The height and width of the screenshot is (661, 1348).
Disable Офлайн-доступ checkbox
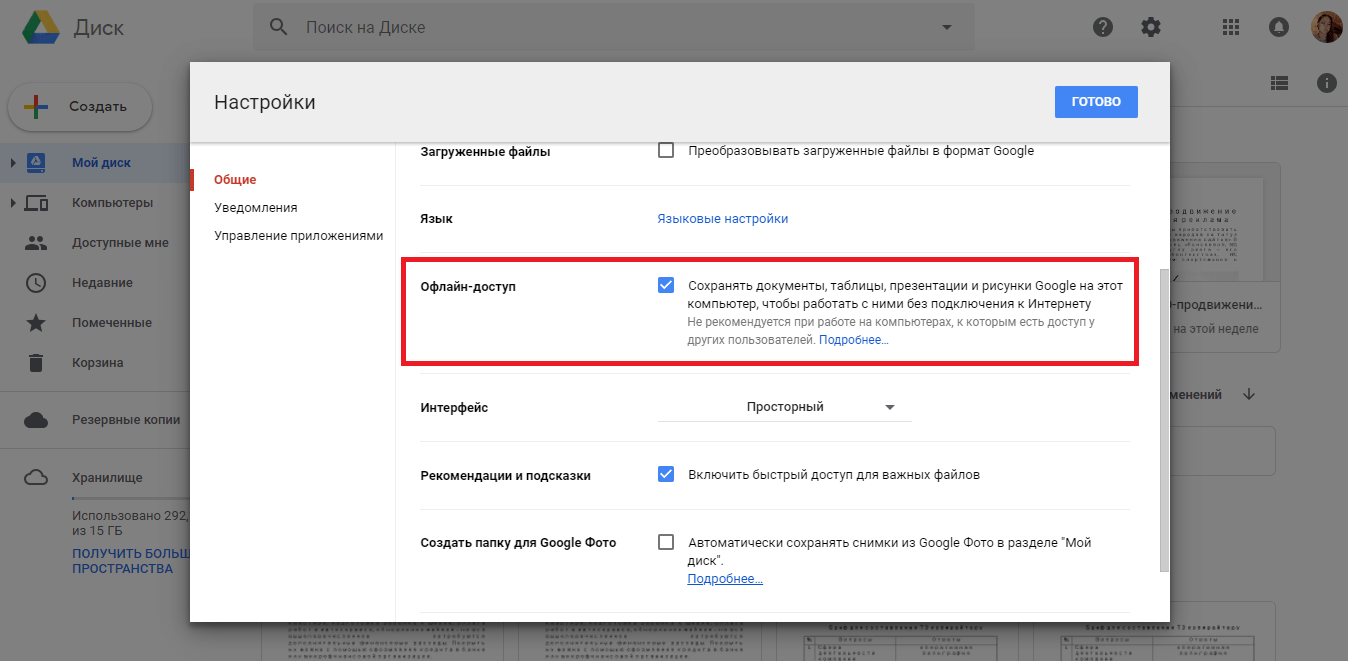tap(666, 285)
